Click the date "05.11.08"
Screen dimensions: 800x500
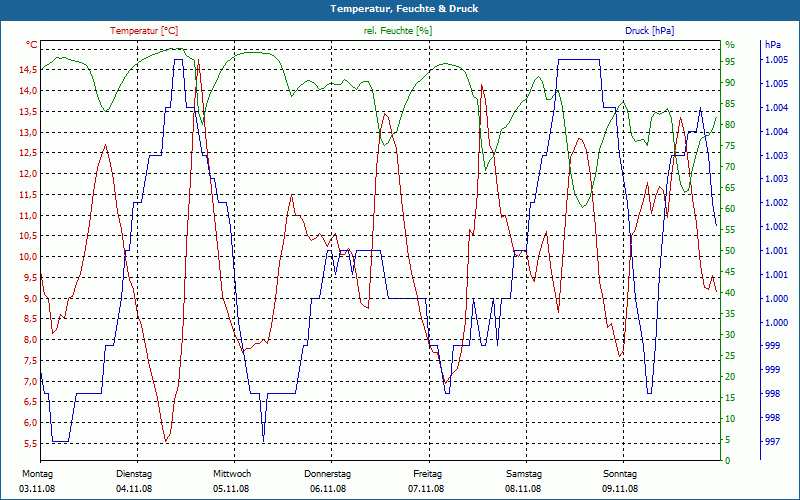pos(231,489)
